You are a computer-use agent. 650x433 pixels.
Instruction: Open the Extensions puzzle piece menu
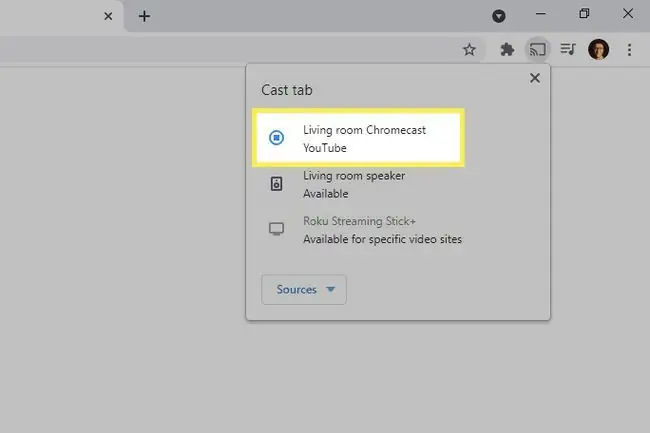tap(507, 50)
